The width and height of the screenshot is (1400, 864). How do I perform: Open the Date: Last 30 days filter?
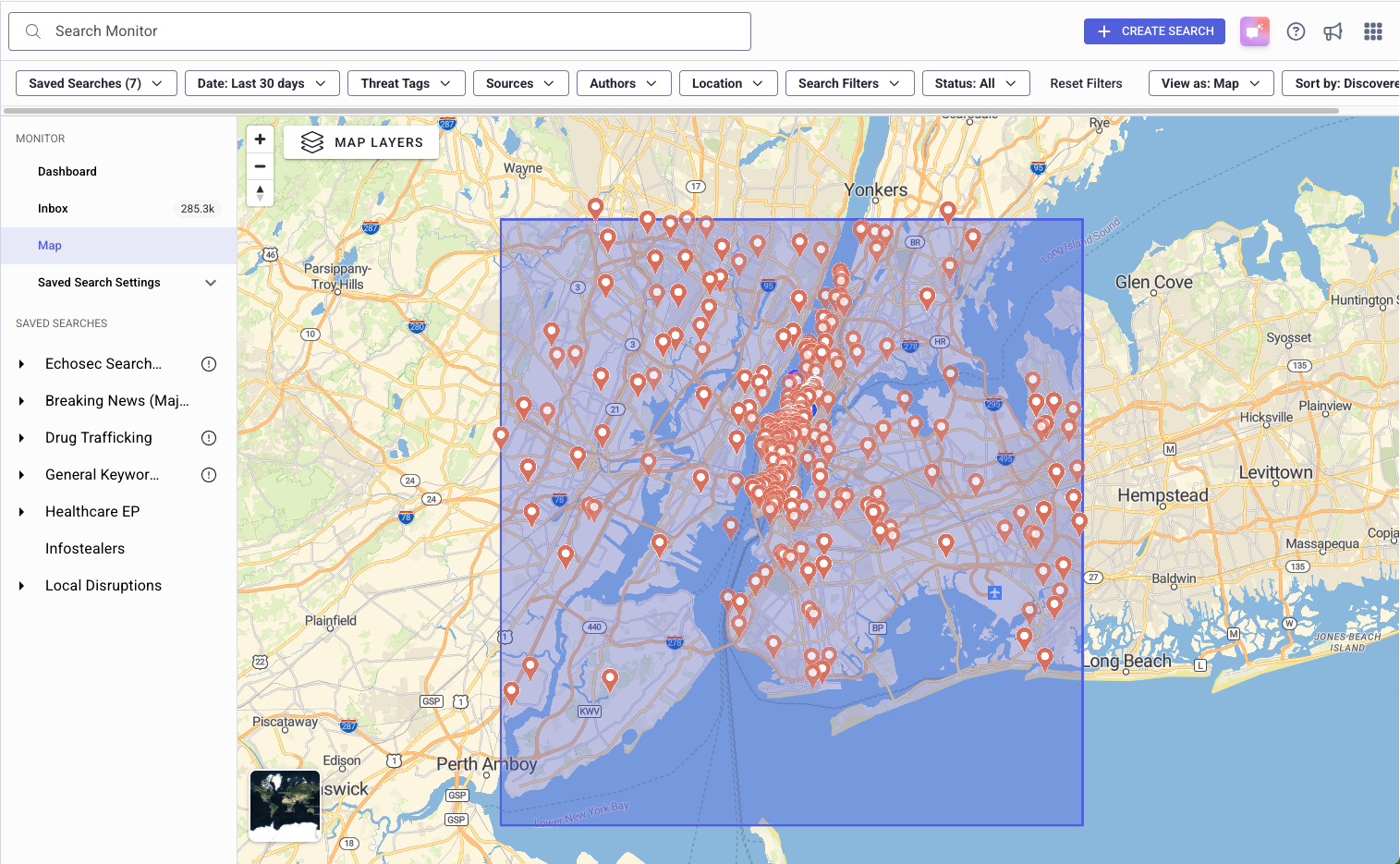262,83
